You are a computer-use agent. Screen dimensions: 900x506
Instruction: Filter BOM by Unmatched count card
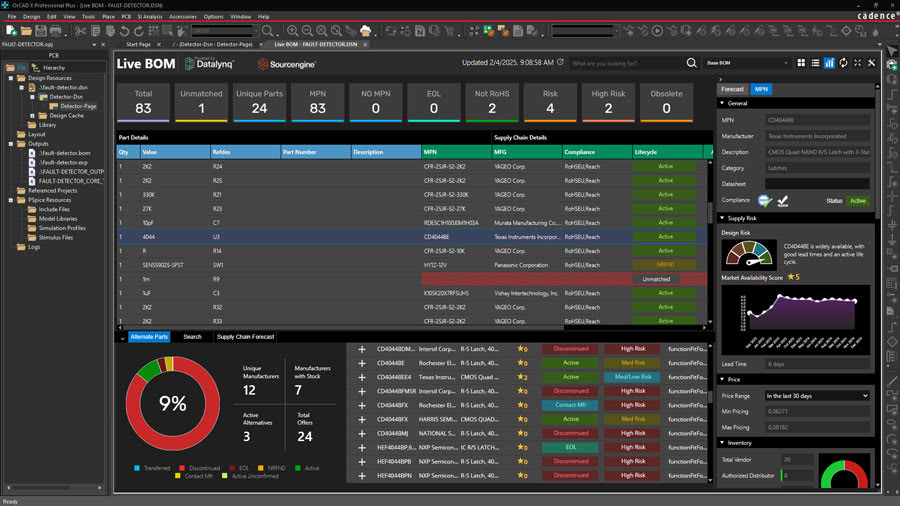(201, 102)
